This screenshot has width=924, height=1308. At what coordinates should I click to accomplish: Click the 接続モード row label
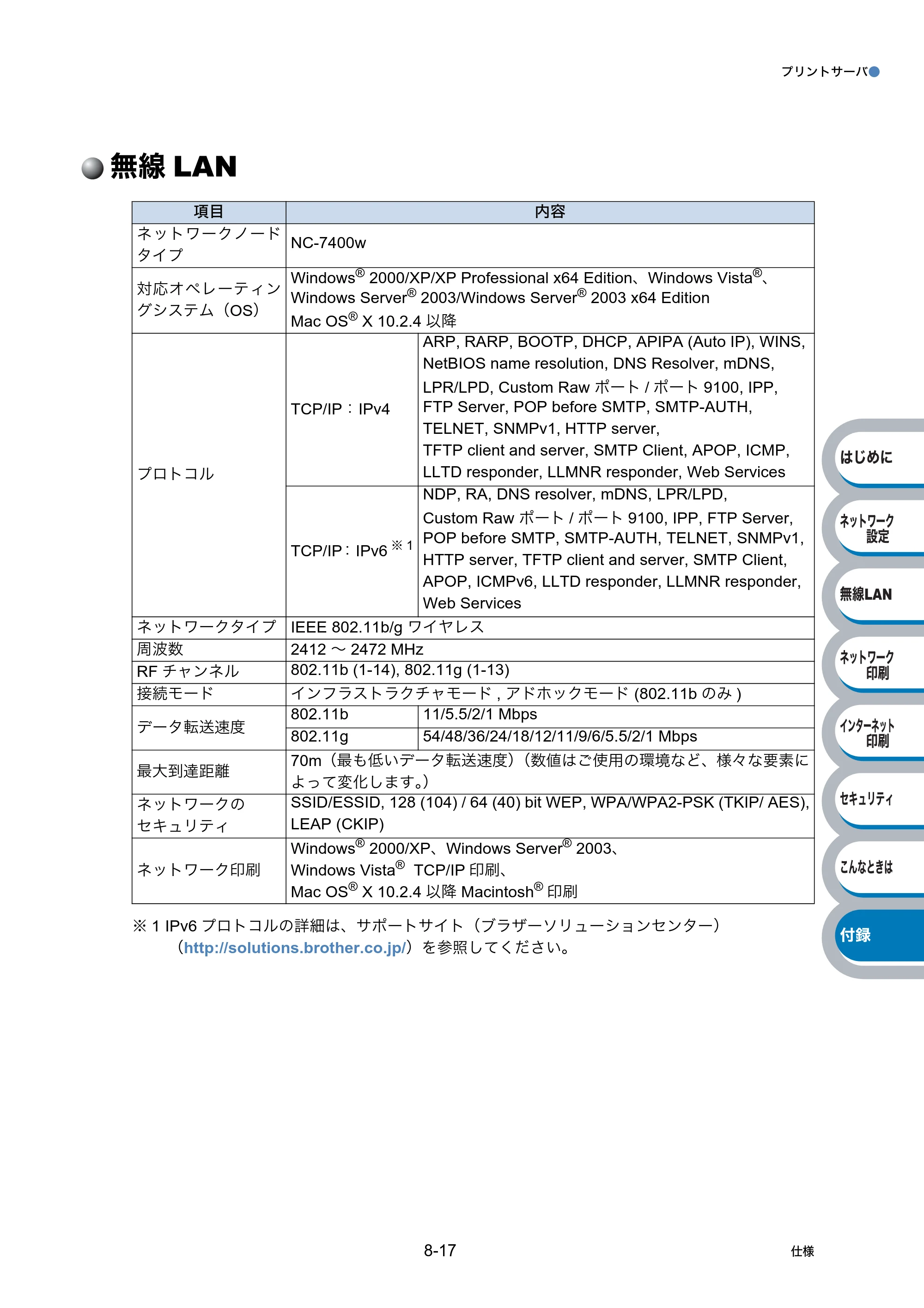click(x=175, y=694)
